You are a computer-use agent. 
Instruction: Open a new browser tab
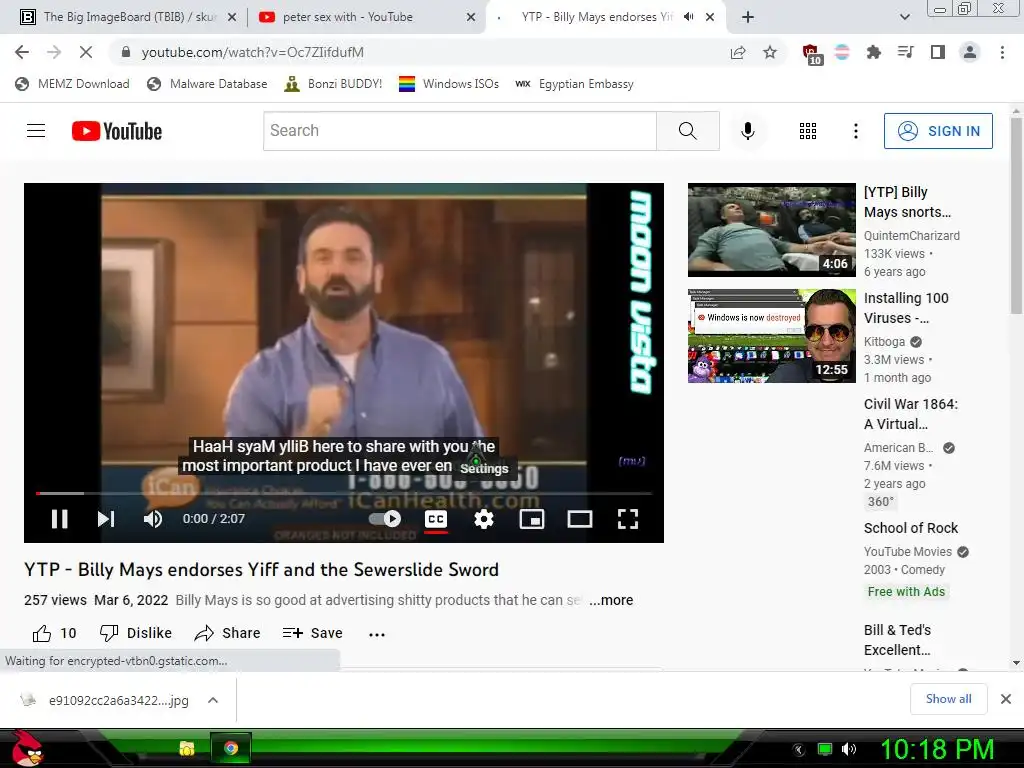[x=748, y=17]
